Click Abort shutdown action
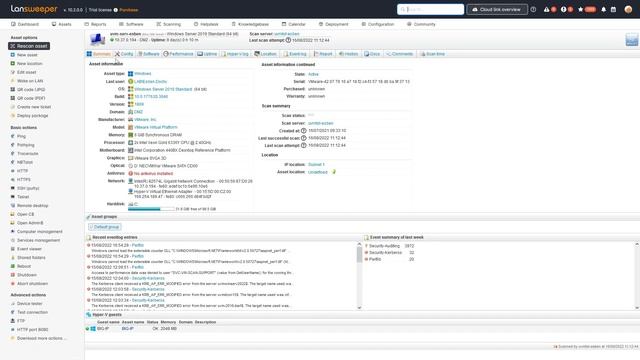 [32, 284]
